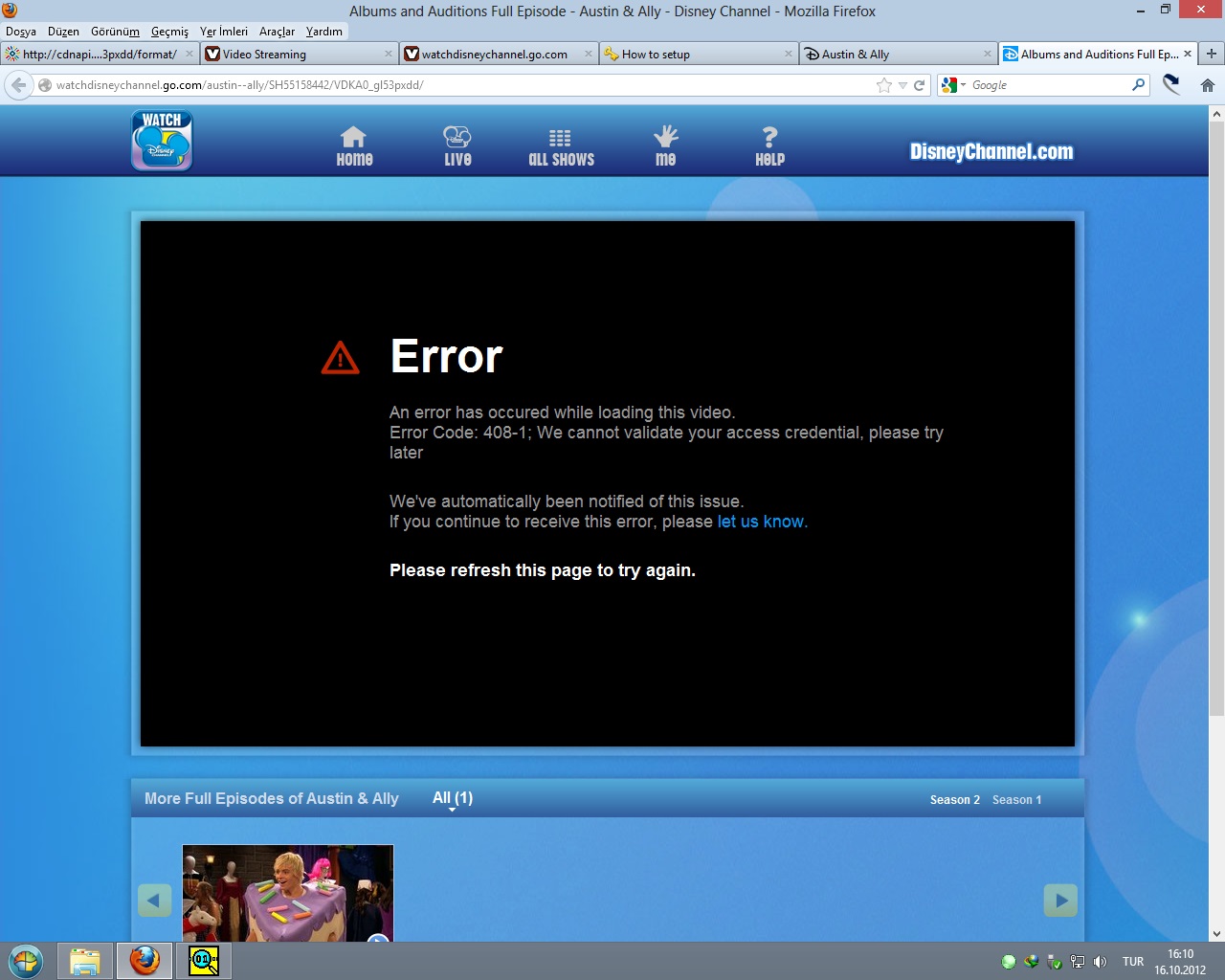Select the All (1) episodes filter
Image resolution: width=1225 pixels, height=980 pixels.
point(453,798)
